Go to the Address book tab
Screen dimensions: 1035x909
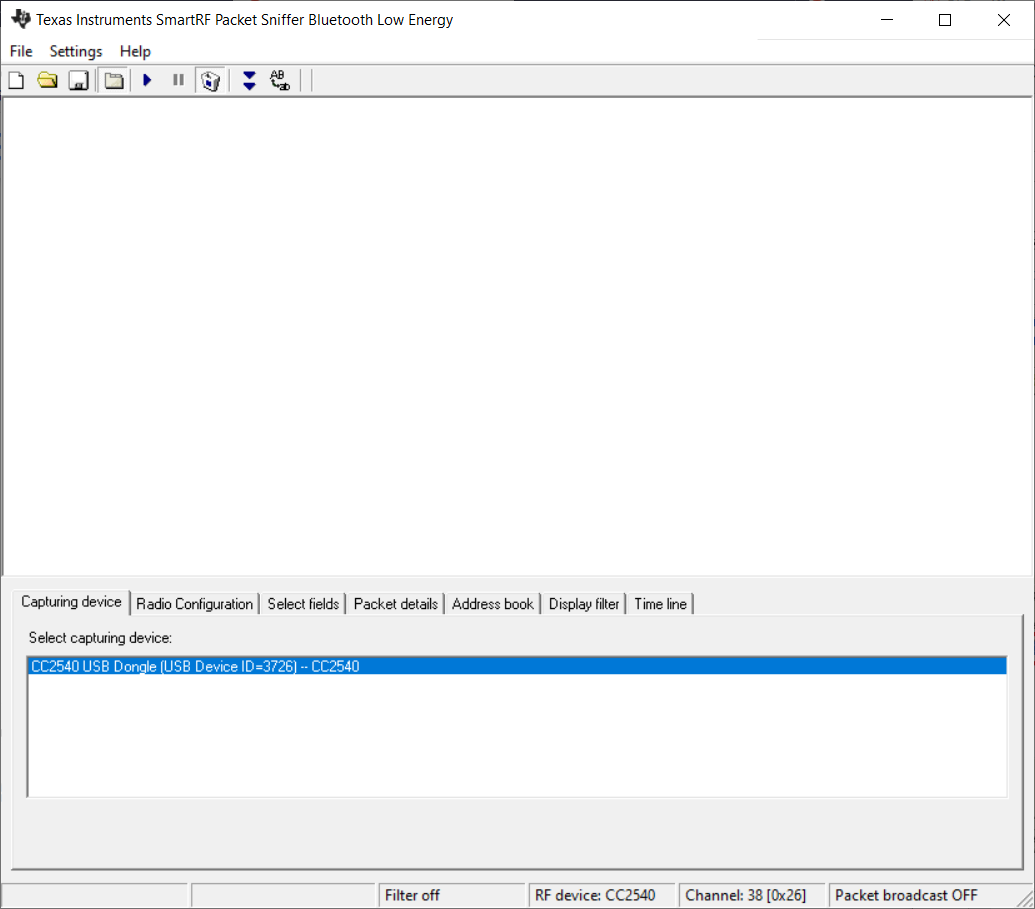492,604
